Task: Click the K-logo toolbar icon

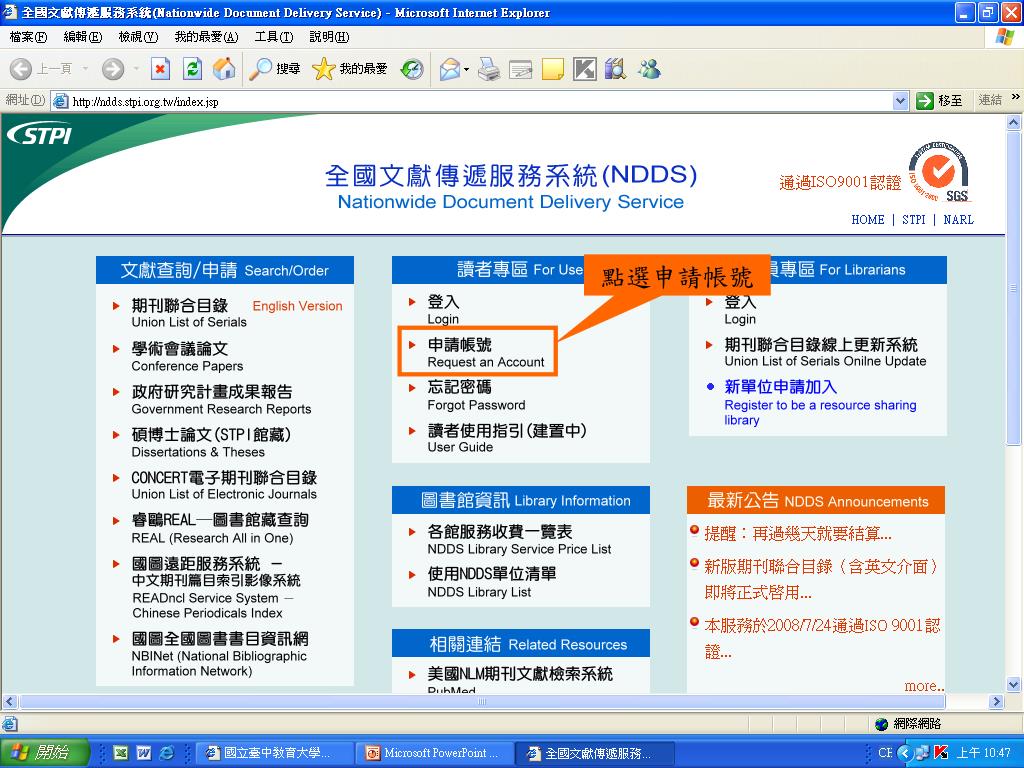Action: click(x=584, y=69)
